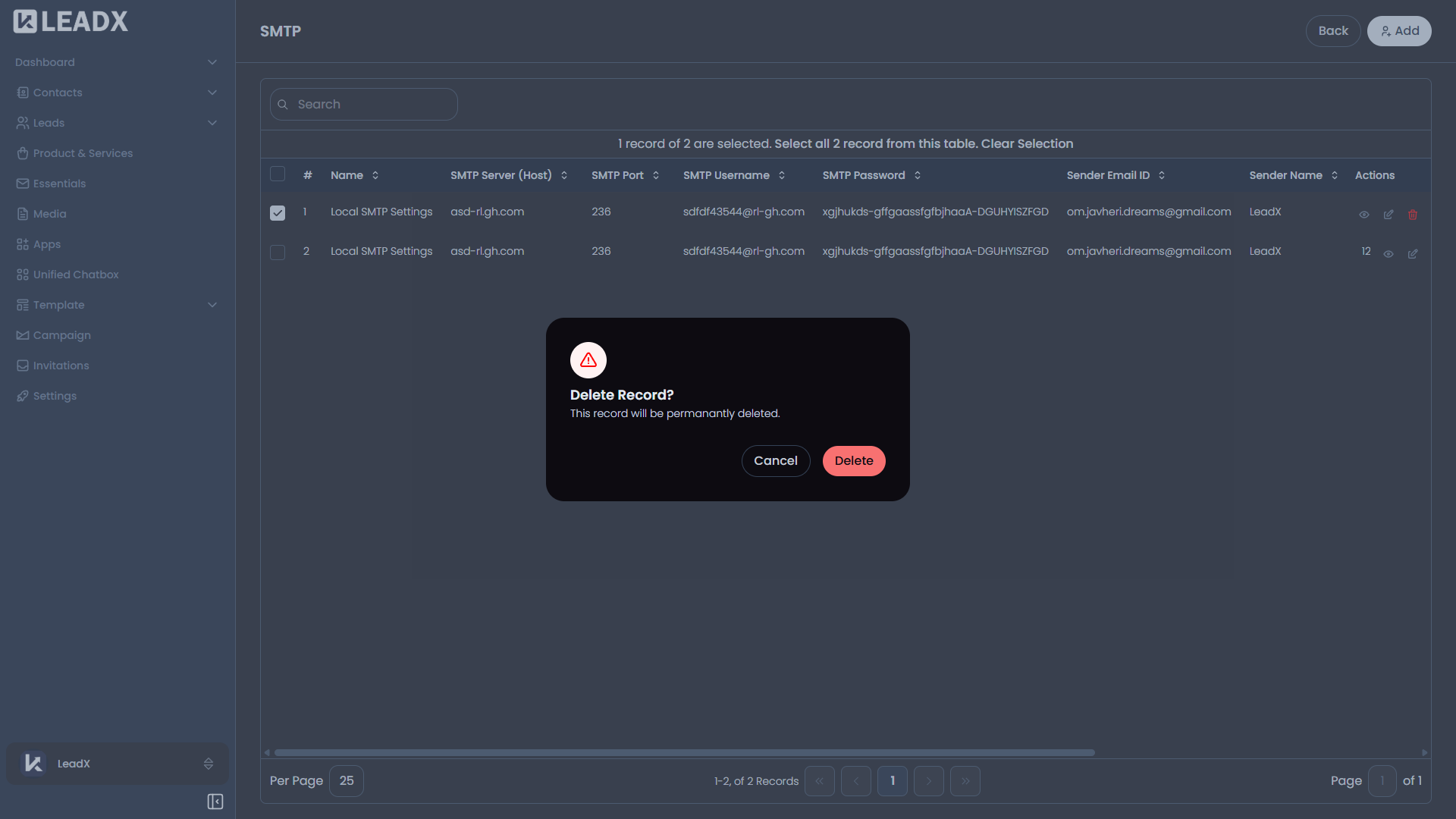1456x819 pixels.
Task: Uncheck the selected checkbox on row 1
Action: tap(278, 213)
